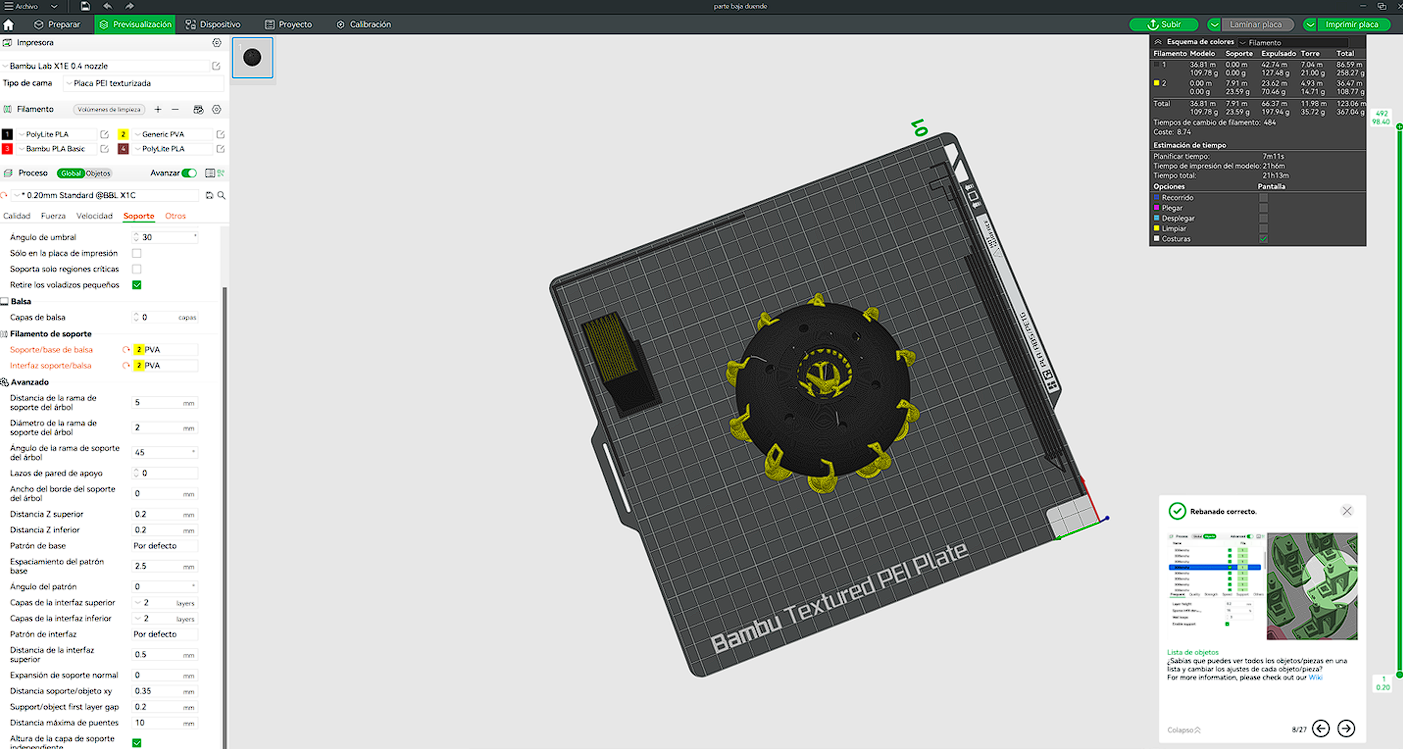Screen dimensions: 1403x749
Task: Switch to the Preparar tab
Action: coord(57,24)
